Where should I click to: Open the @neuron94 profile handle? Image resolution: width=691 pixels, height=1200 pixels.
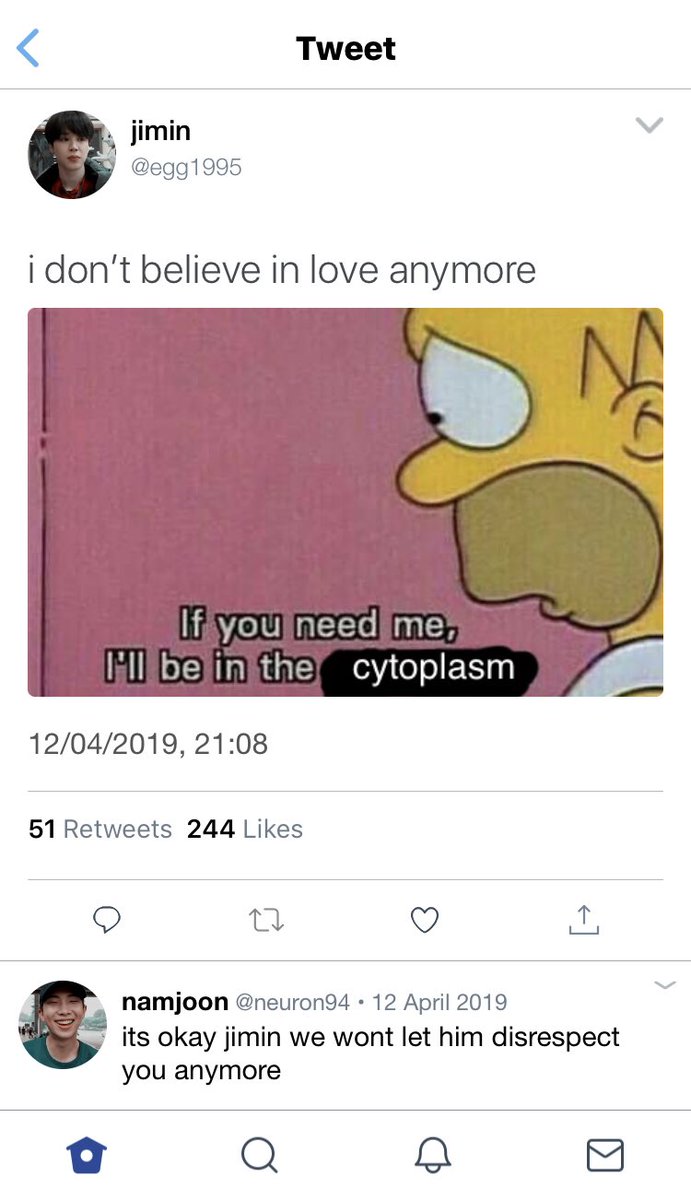click(292, 1002)
